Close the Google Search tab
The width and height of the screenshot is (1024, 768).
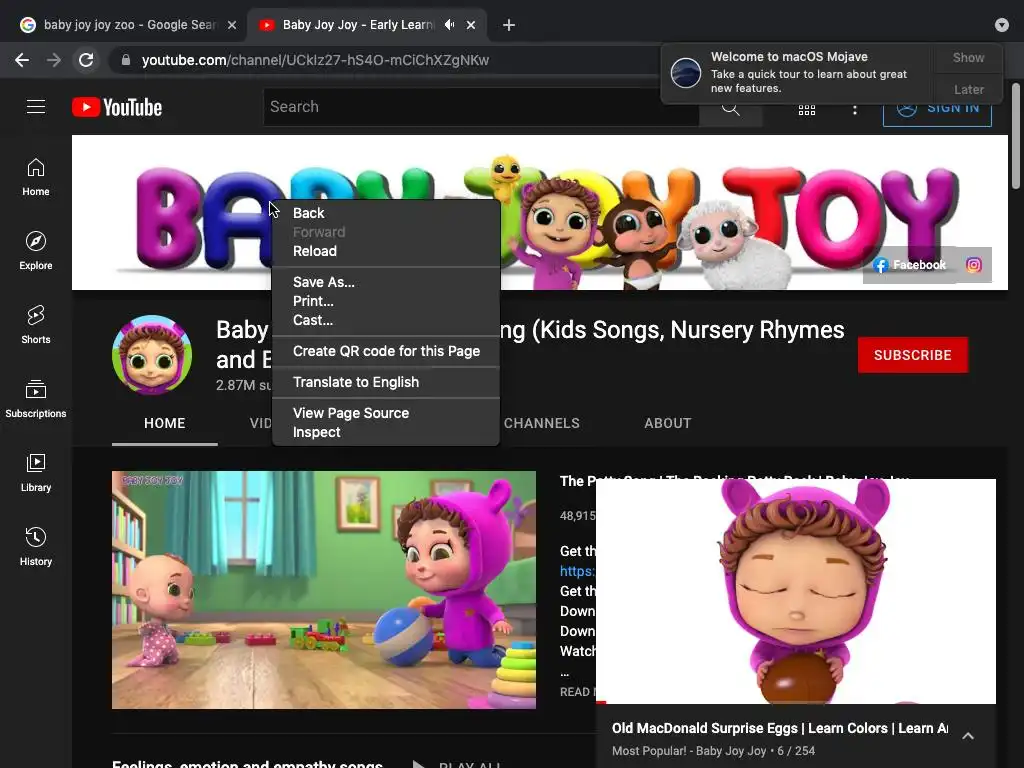click(232, 25)
